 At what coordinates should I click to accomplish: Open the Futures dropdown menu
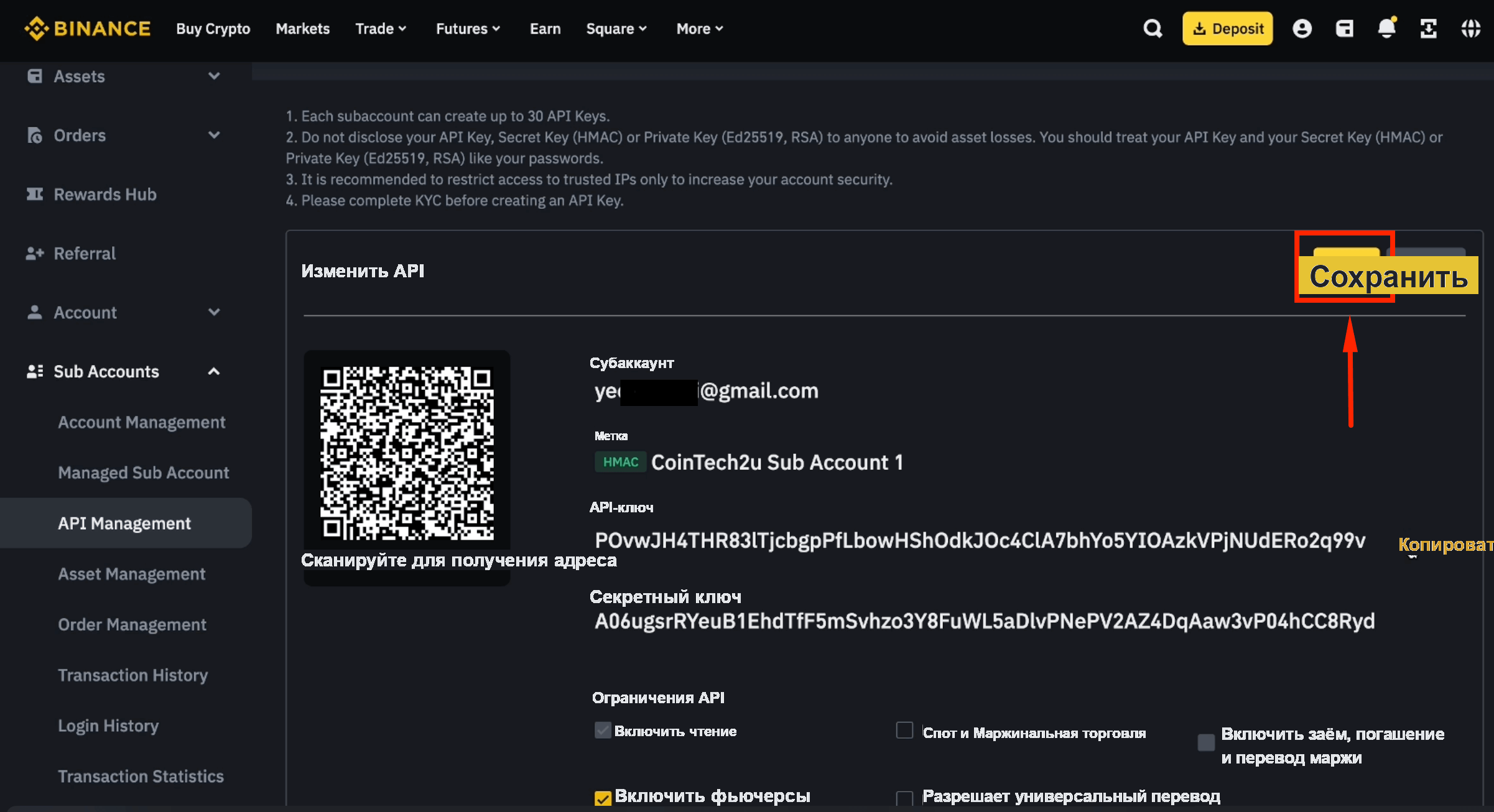pyautogui.click(x=468, y=29)
